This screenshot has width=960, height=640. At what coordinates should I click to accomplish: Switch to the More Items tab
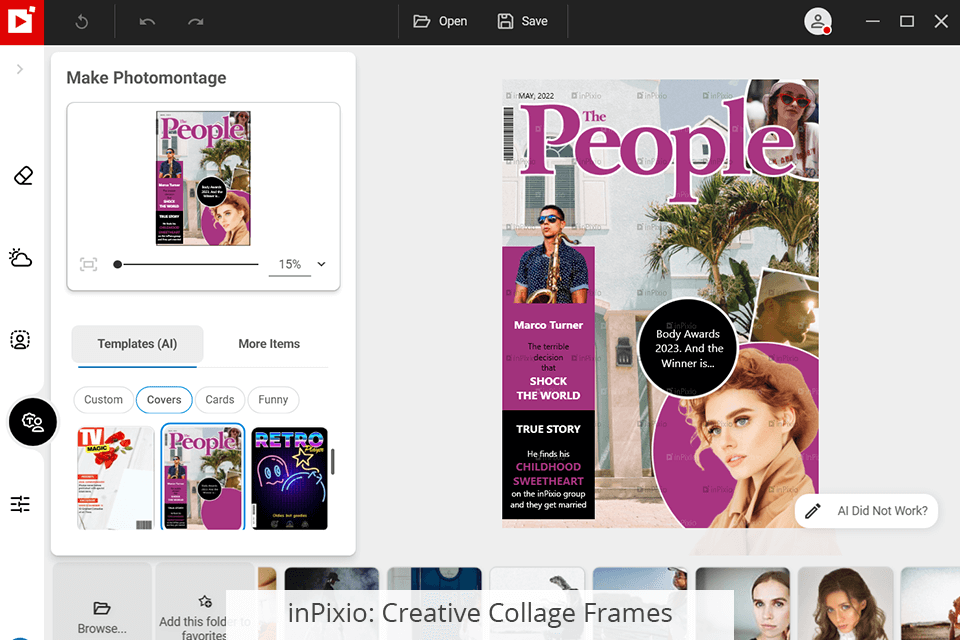269,344
